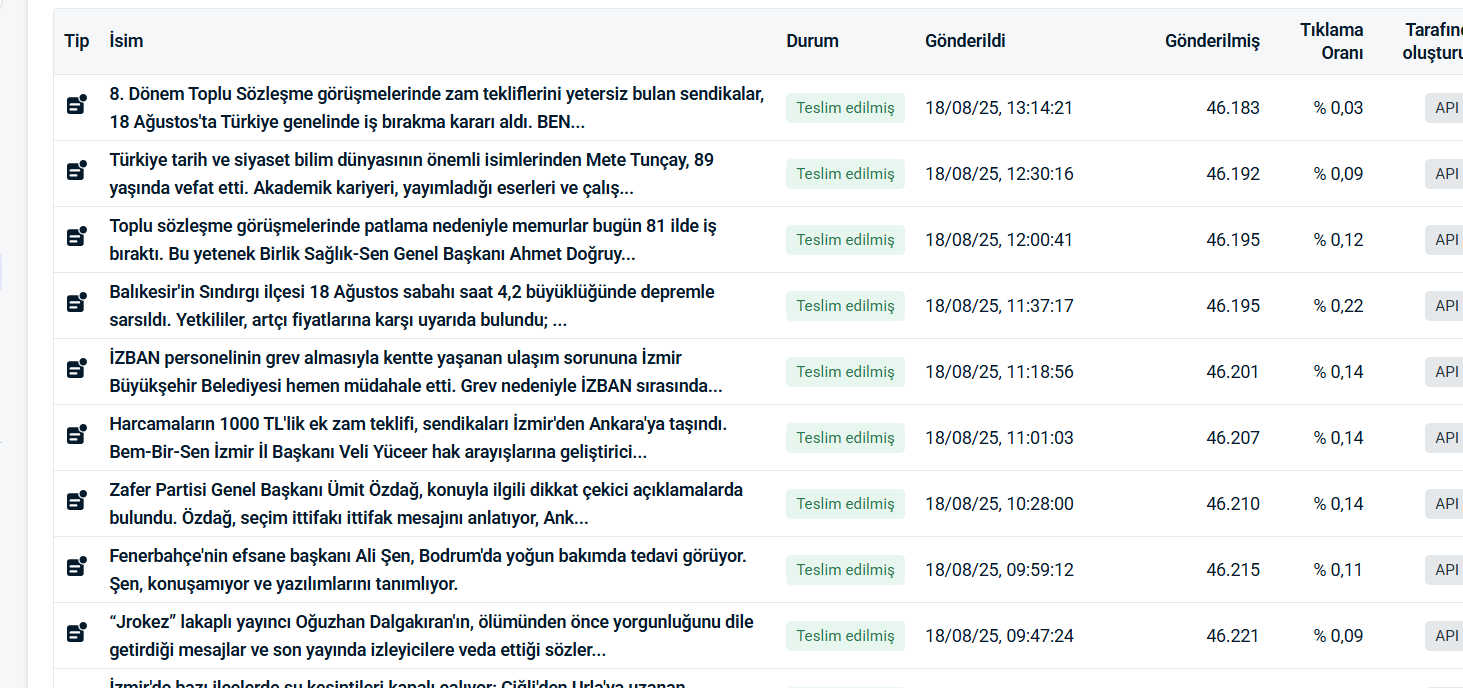
Task: Open the push icon on the Jrokez Oğuzhan Dalgakıran row
Action: coord(76,635)
